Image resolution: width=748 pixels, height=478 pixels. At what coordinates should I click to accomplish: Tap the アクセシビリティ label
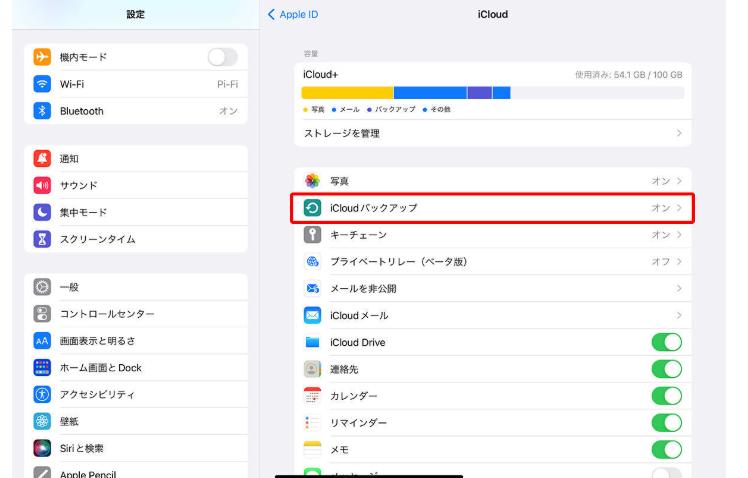click(x=97, y=394)
